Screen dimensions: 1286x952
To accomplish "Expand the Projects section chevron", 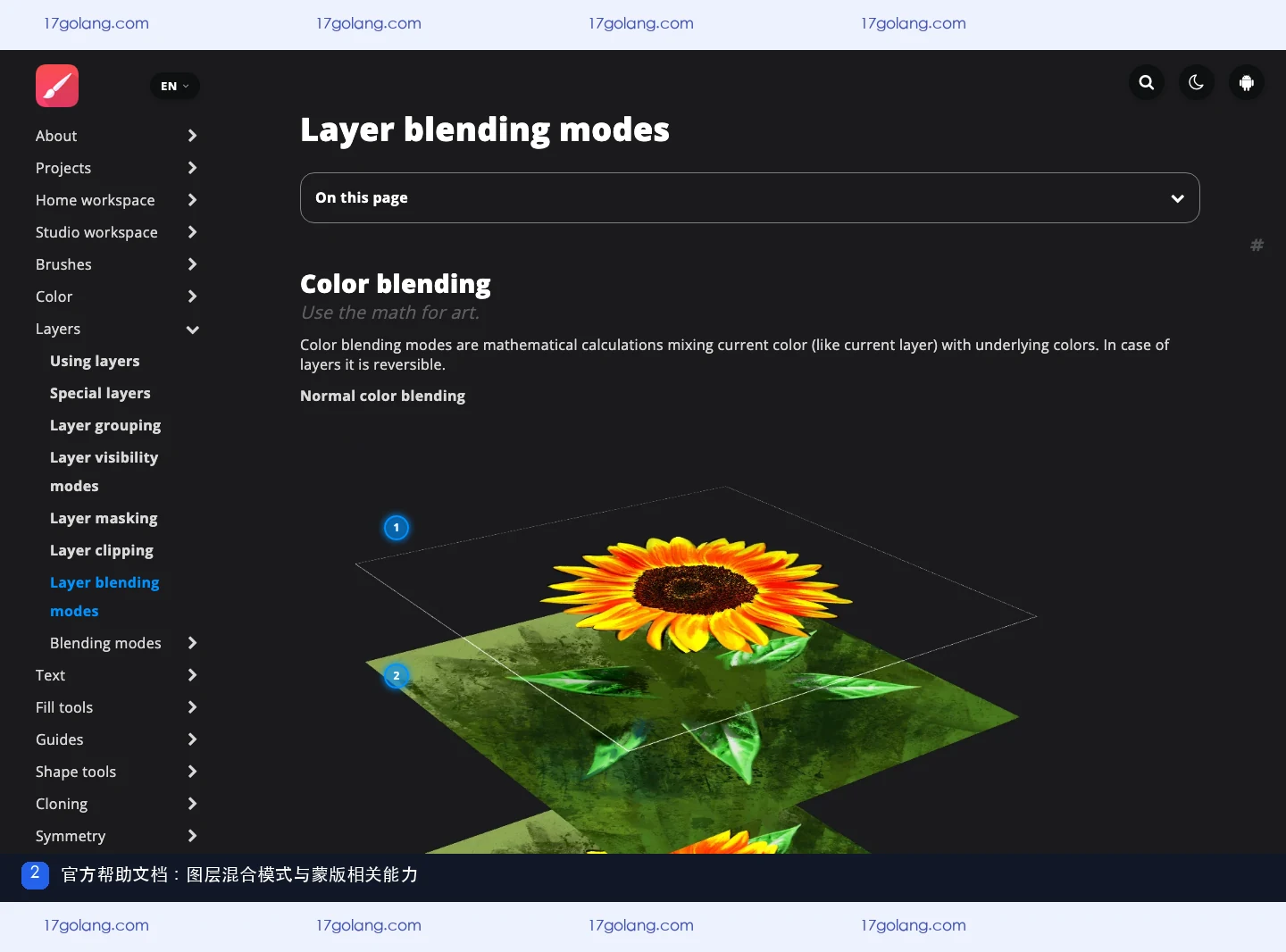I will click(192, 168).
